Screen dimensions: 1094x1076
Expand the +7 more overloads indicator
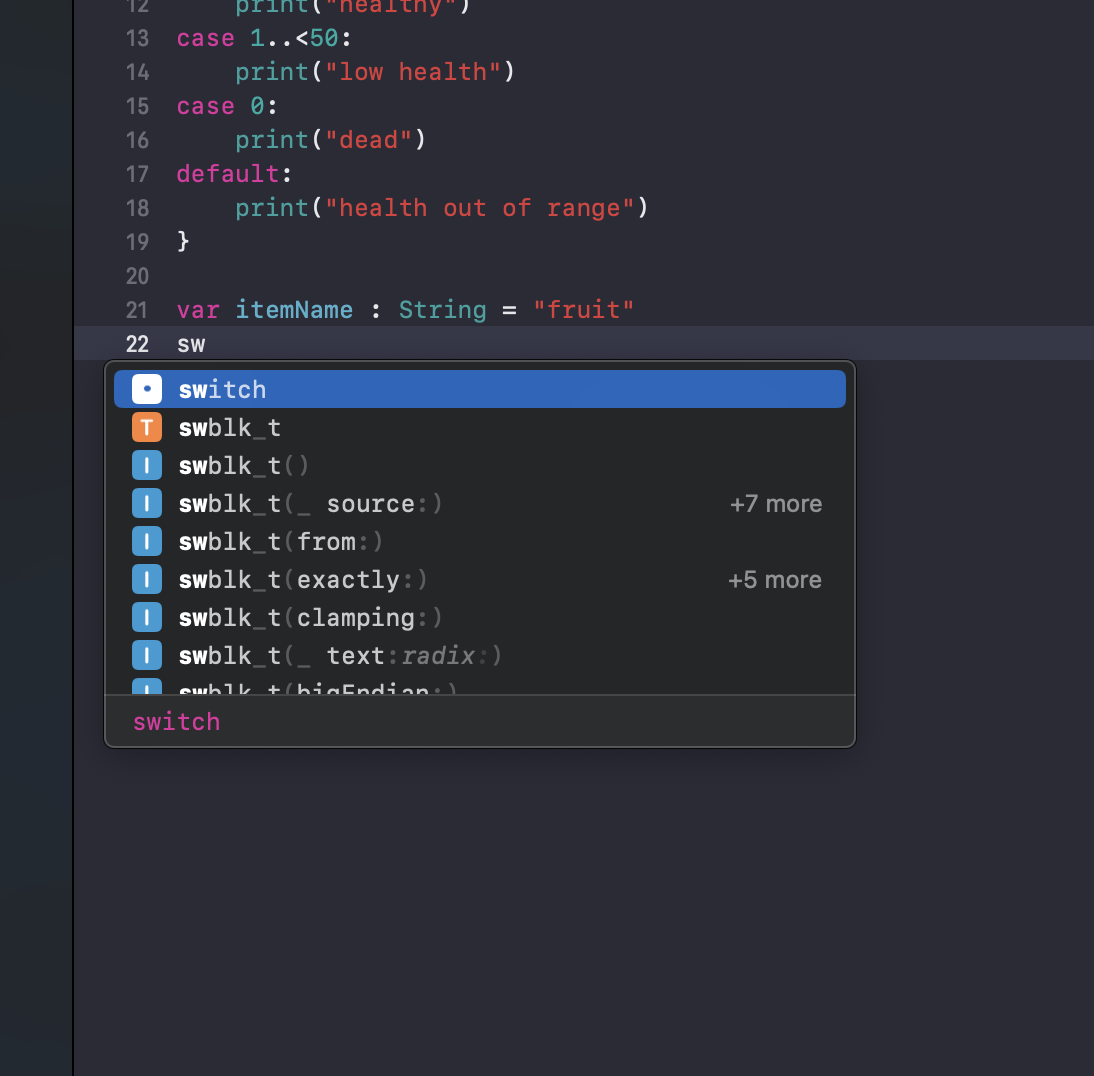coord(775,504)
